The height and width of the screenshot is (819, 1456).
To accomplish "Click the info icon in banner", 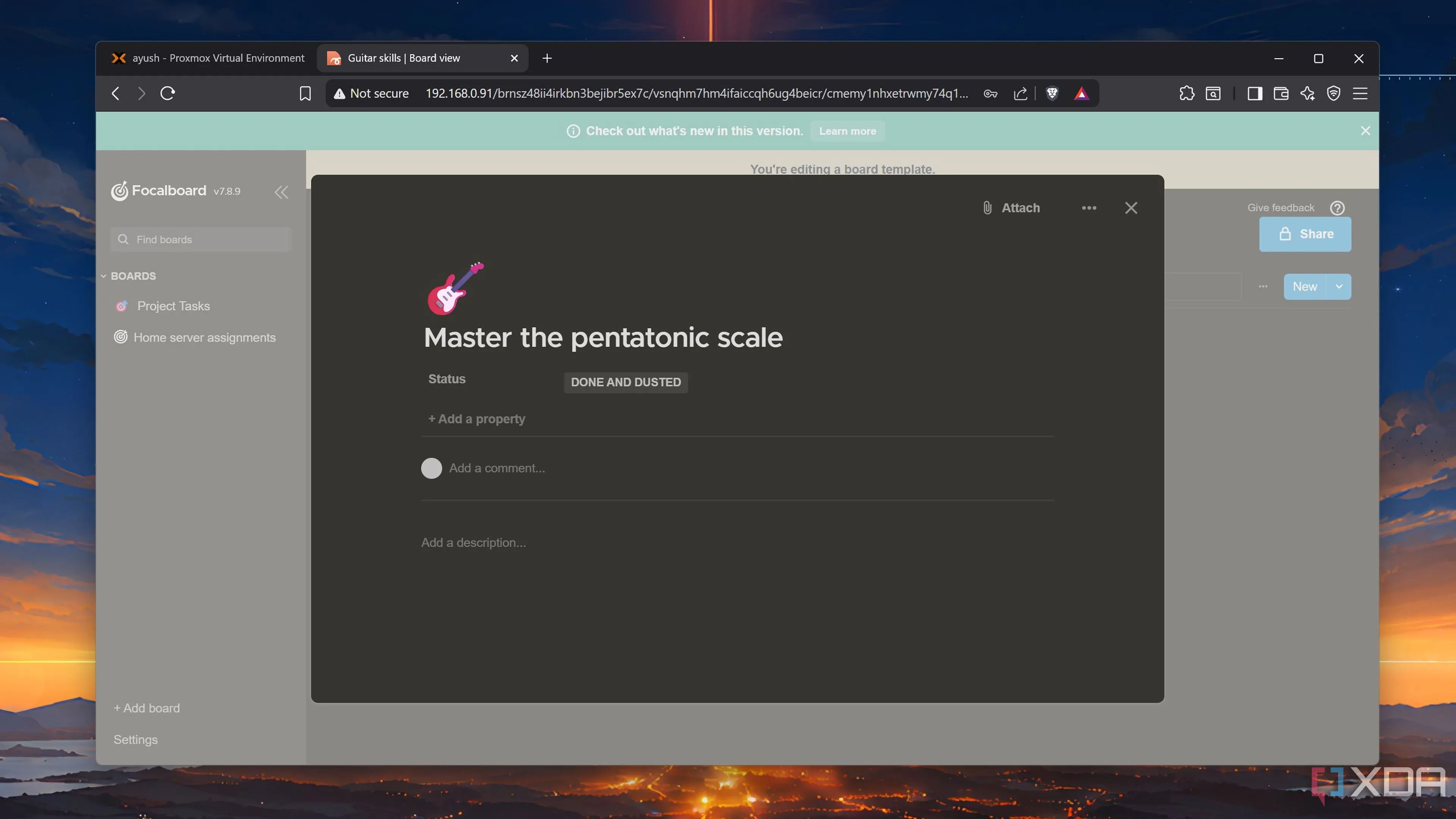I will (573, 131).
